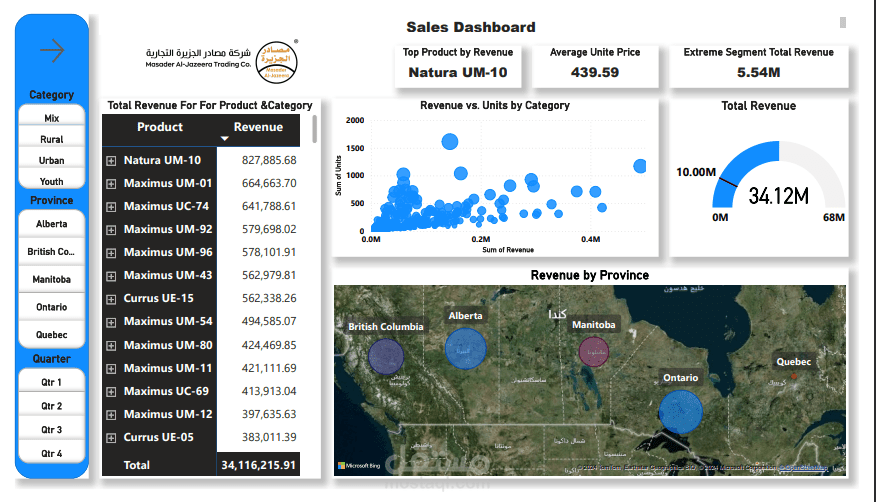Click the small gray marker at top right
Screen dimensions: 876x502
click(842, 22)
